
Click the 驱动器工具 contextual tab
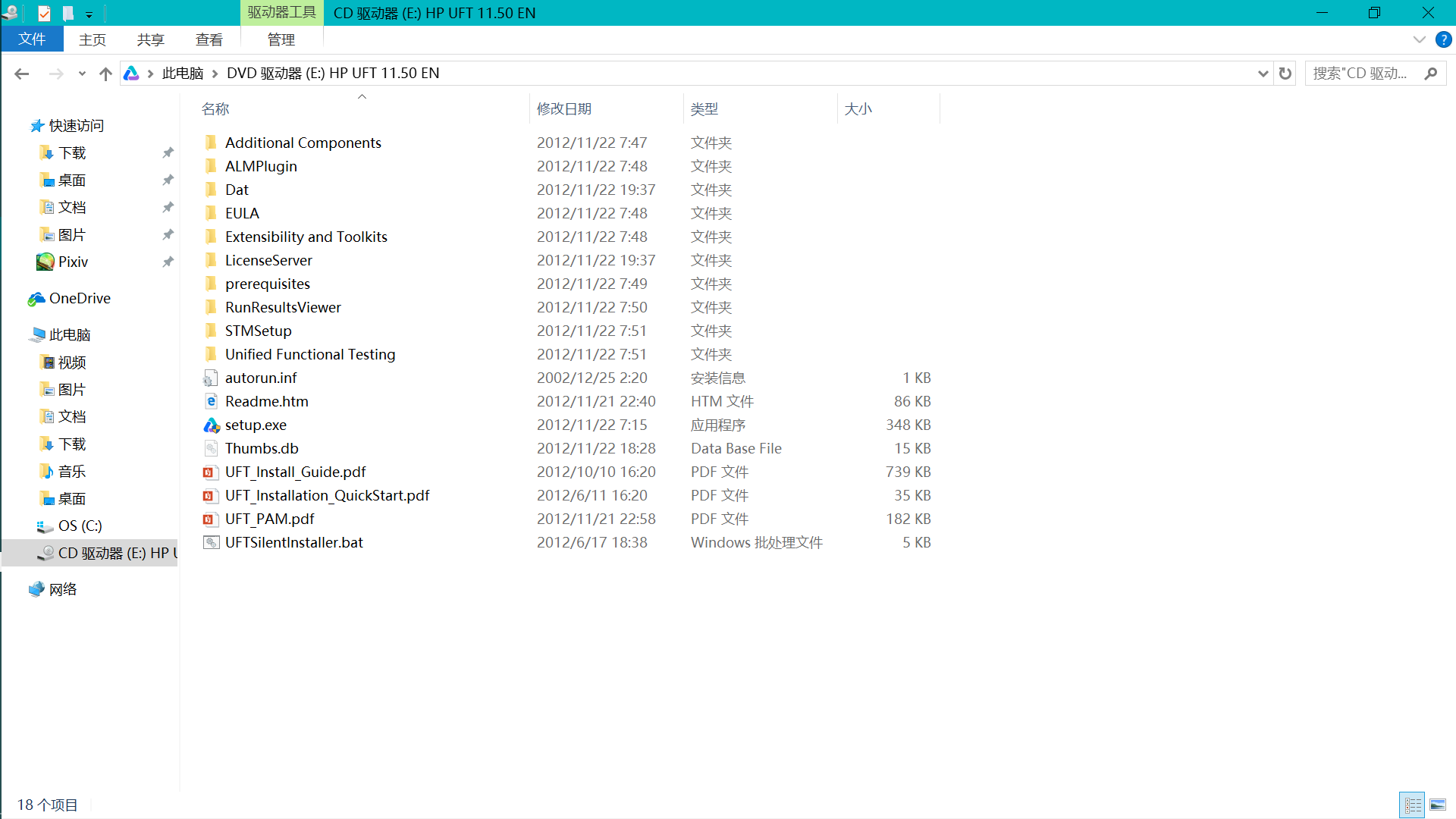pyautogui.click(x=281, y=13)
